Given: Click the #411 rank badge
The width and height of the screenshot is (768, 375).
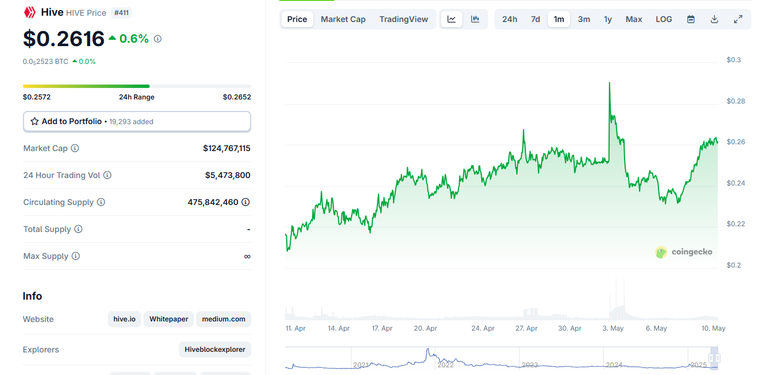Looking at the screenshot, I should 121,13.
